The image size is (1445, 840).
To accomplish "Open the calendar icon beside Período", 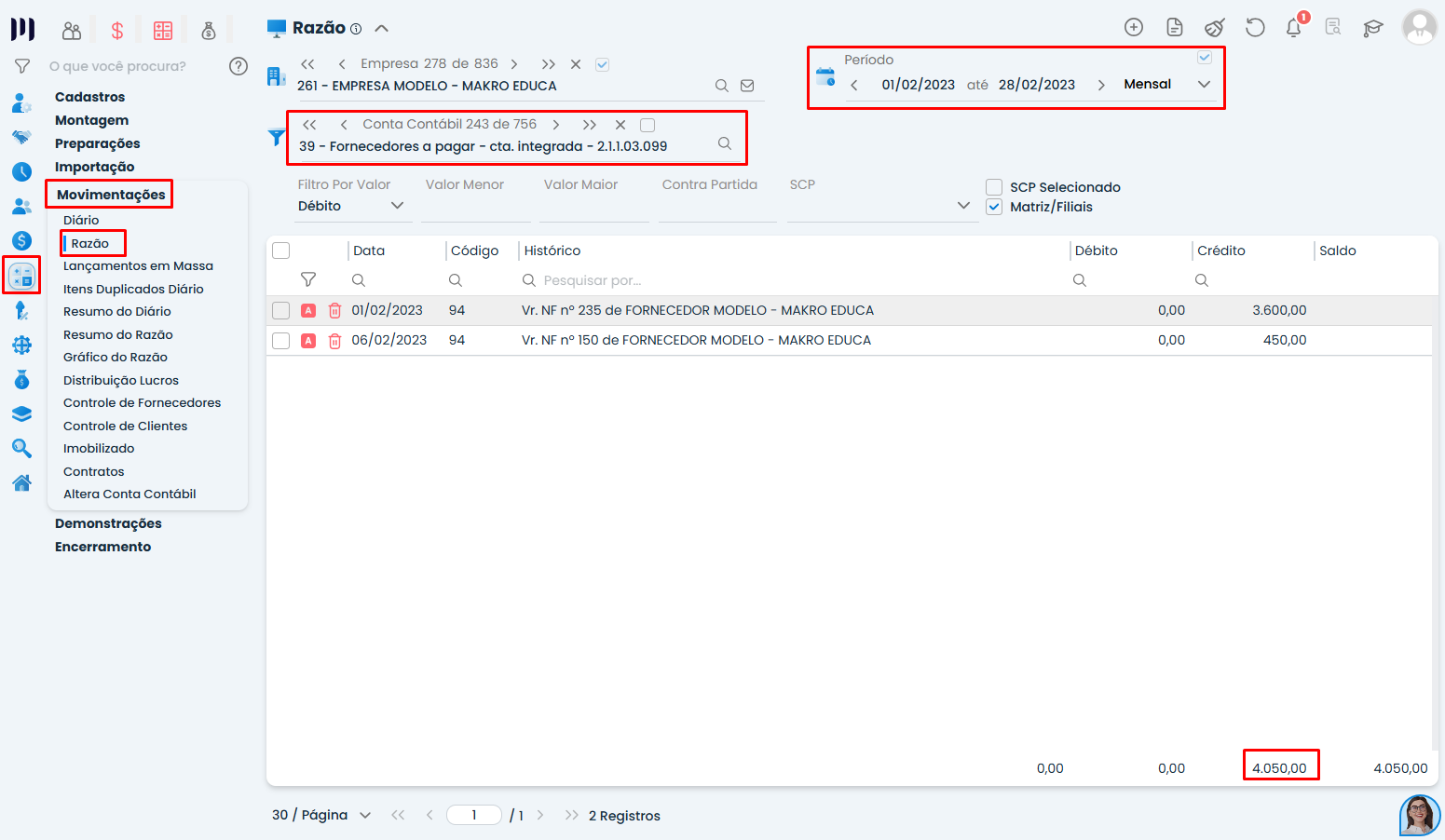I will [x=825, y=76].
